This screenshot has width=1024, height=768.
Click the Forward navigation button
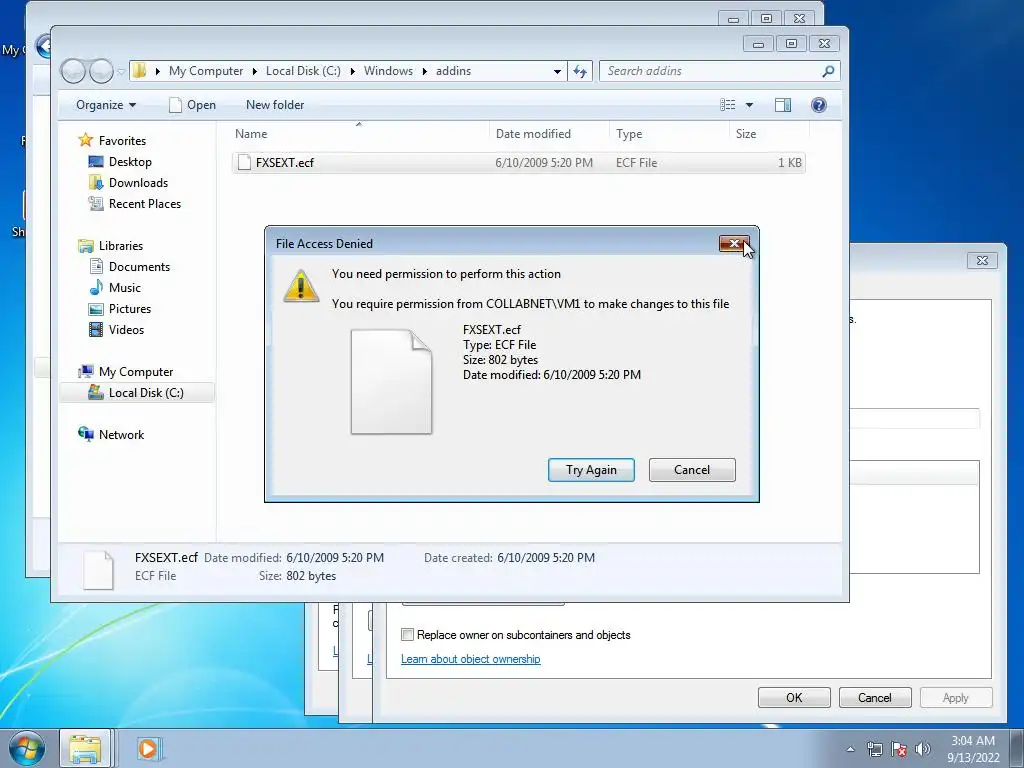(101, 71)
